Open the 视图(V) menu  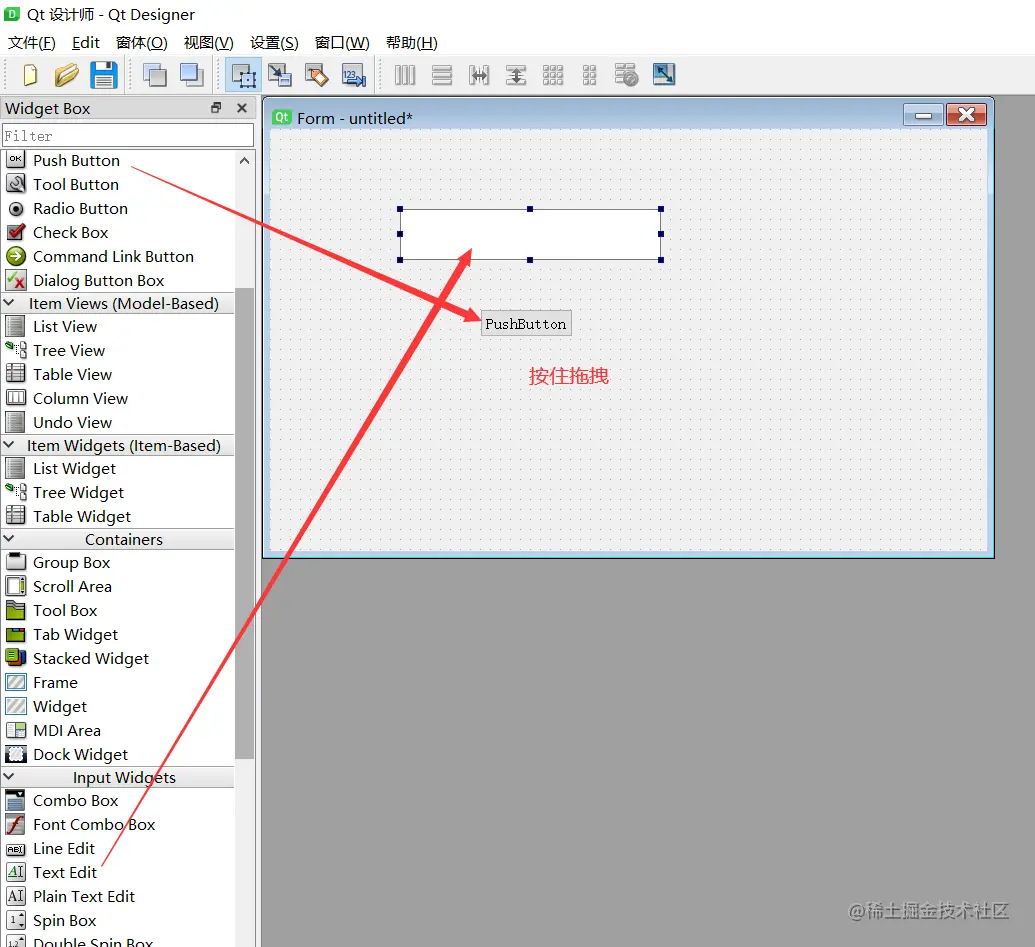[209, 43]
